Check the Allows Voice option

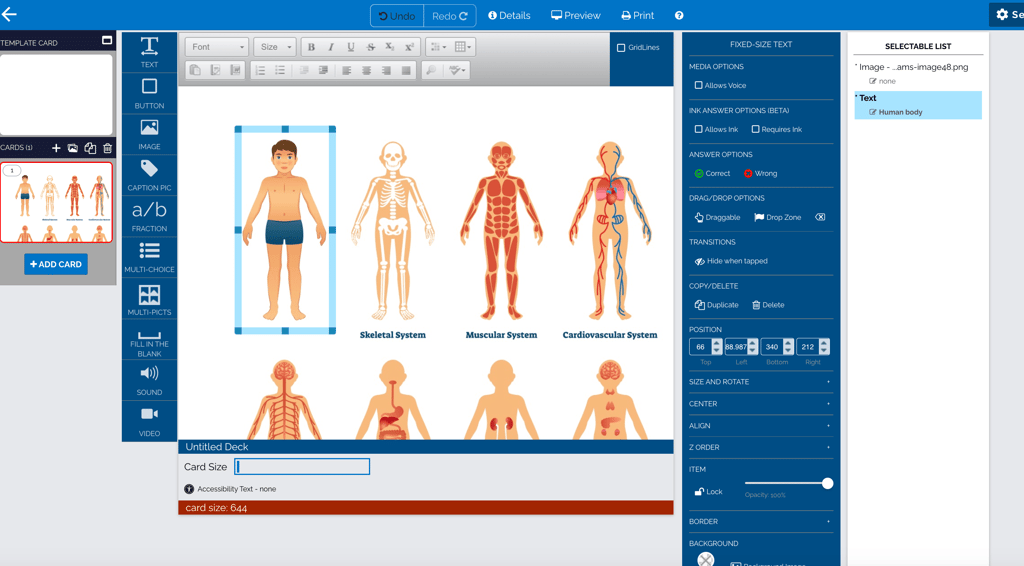[x=698, y=86]
